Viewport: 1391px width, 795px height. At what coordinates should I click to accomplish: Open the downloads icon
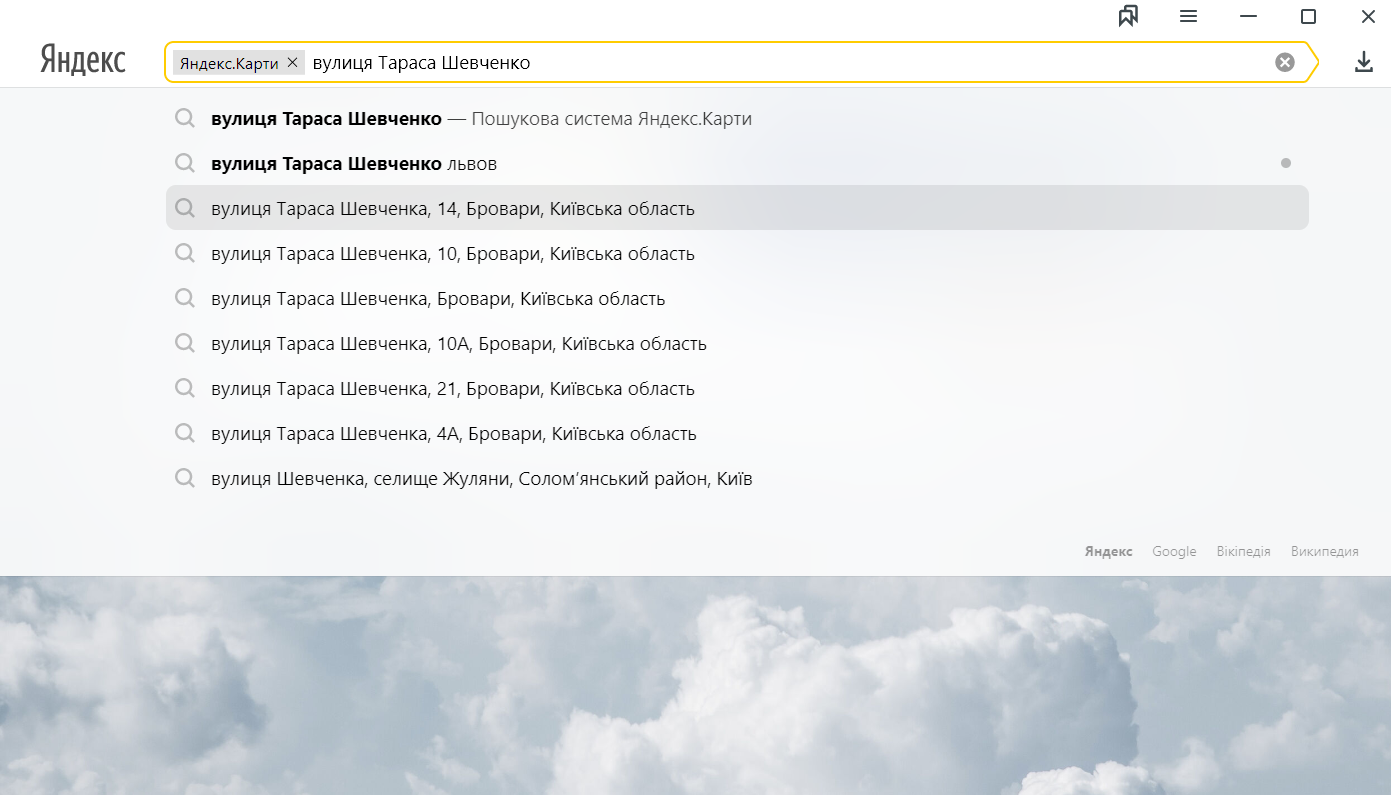1363,62
